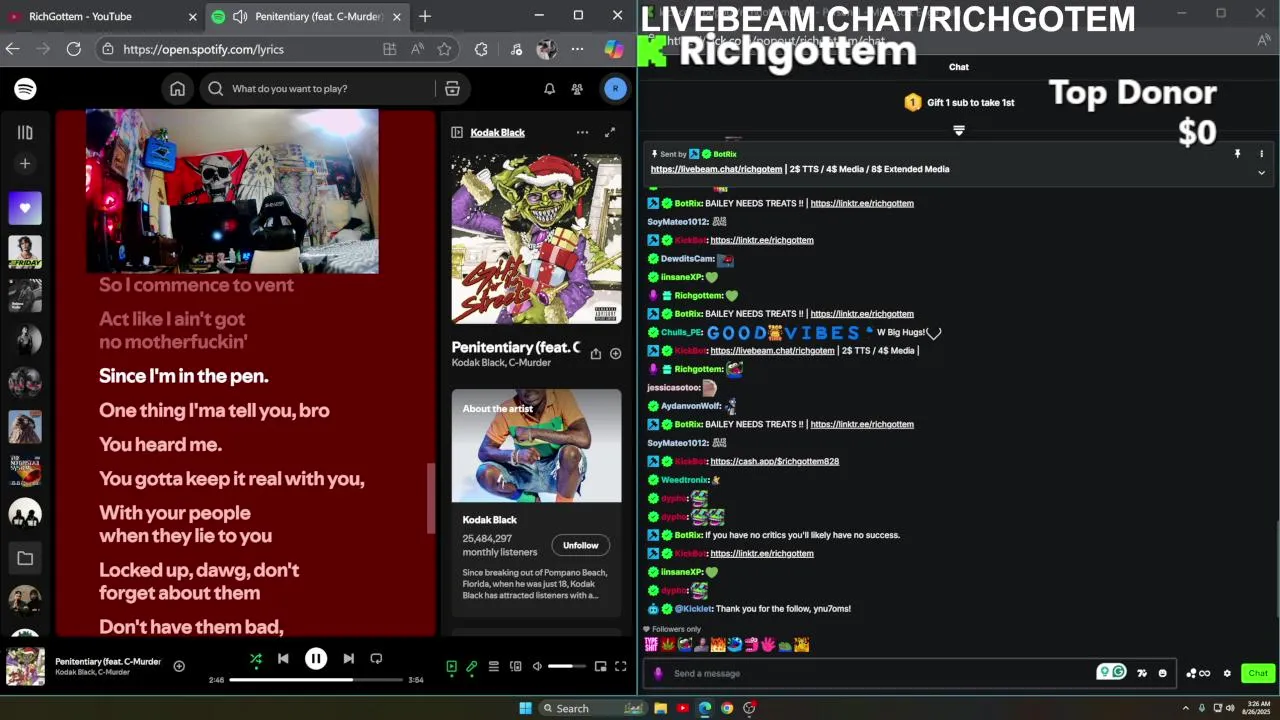
Task: Open Spotify Friend Activity icon
Action: point(577,89)
